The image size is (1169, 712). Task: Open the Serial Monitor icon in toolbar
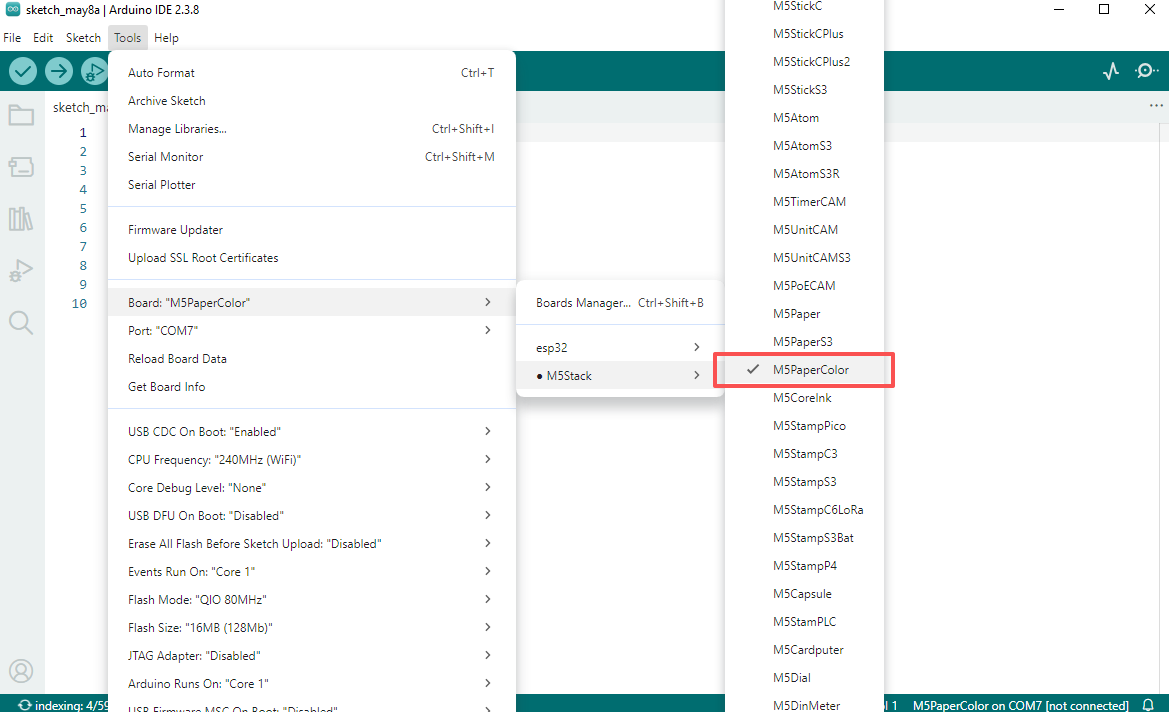1146,72
